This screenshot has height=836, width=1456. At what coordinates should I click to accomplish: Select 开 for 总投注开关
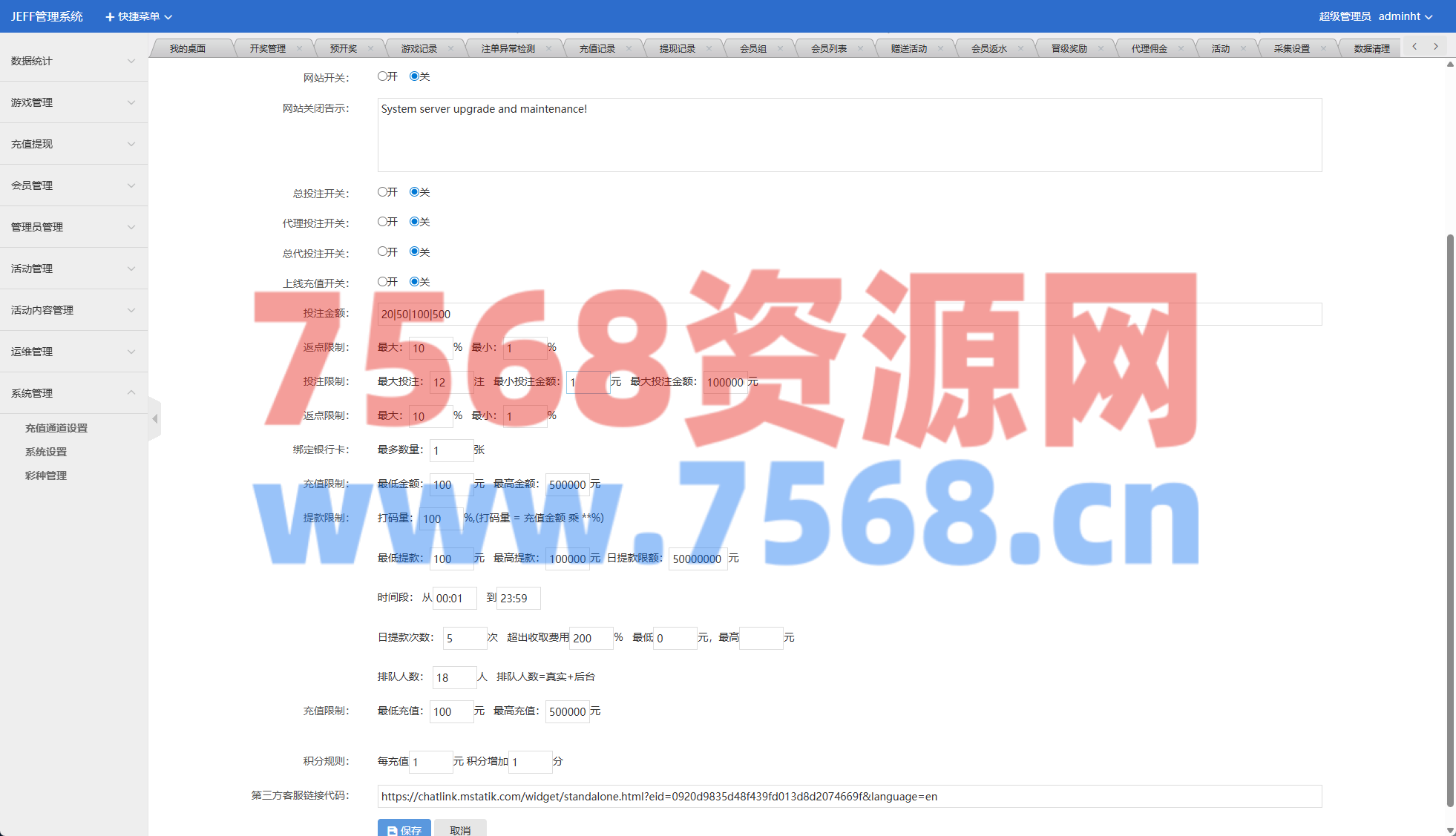(382, 192)
